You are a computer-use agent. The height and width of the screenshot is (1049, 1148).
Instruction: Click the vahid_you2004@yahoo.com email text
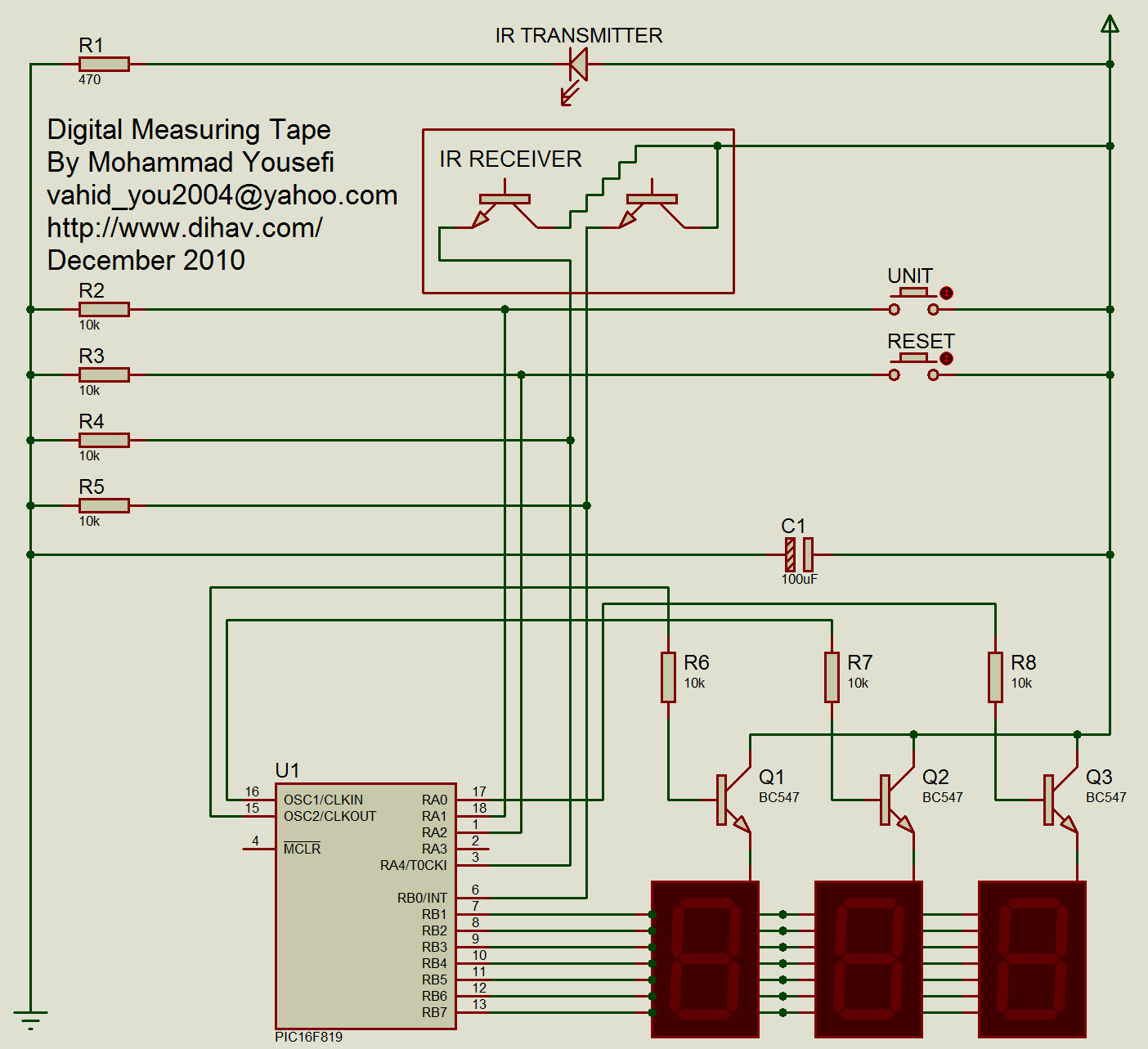pos(222,195)
